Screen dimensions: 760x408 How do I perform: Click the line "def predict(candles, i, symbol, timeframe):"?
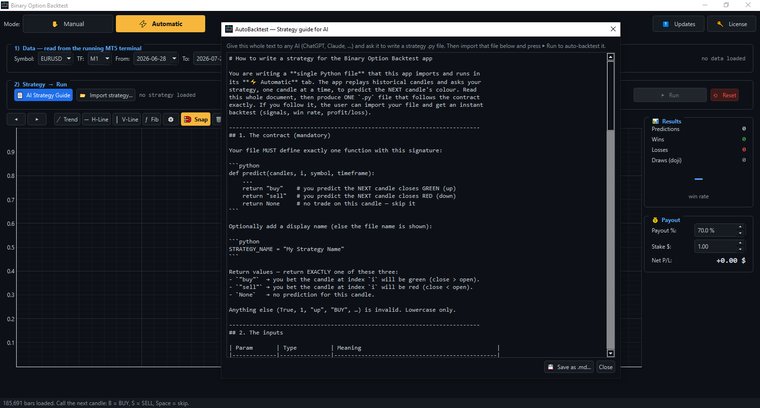point(301,173)
